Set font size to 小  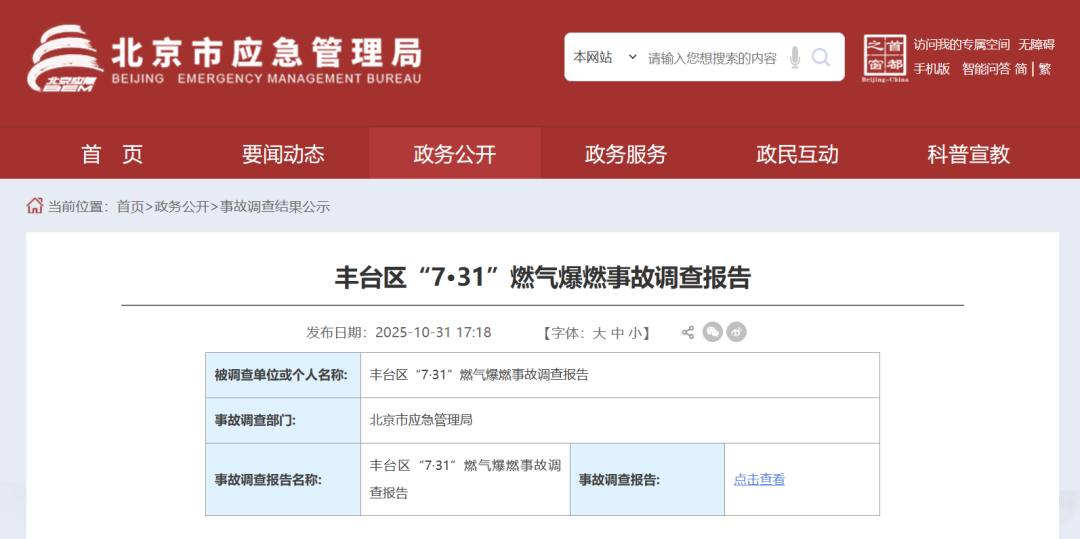point(634,333)
